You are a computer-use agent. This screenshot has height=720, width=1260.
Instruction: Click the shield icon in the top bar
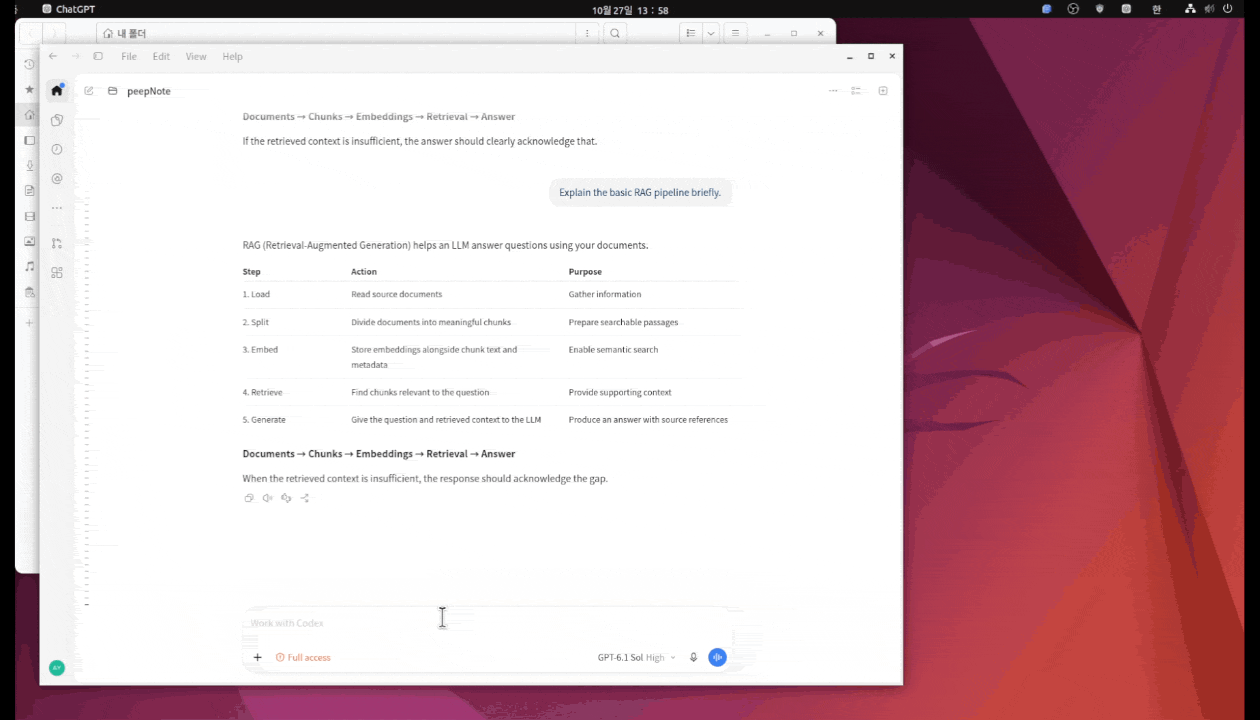pyautogui.click(x=1100, y=9)
